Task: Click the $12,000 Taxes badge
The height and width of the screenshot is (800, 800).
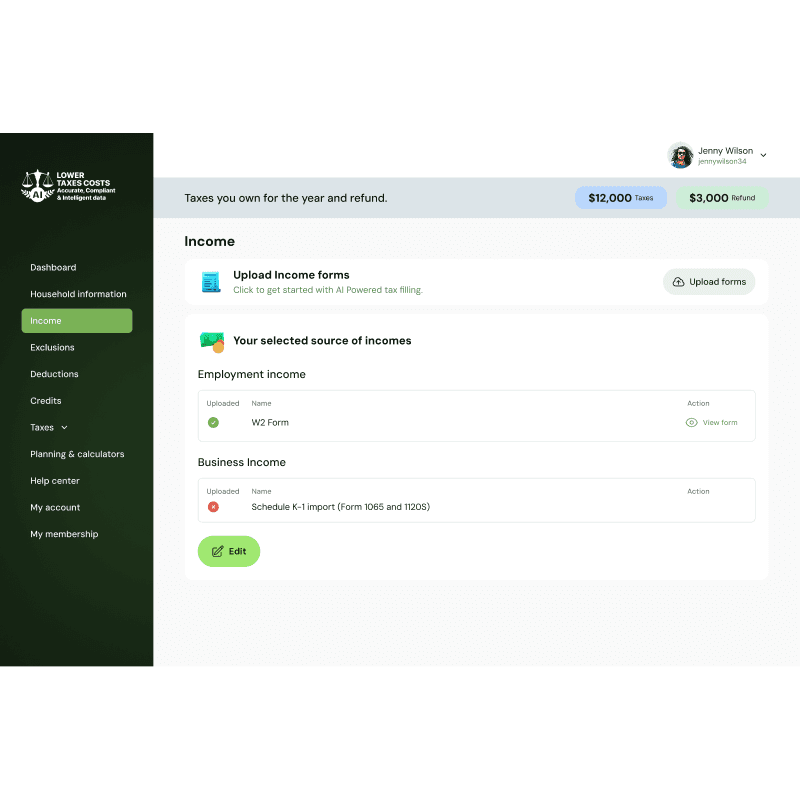Action: pyautogui.click(x=621, y=198)
